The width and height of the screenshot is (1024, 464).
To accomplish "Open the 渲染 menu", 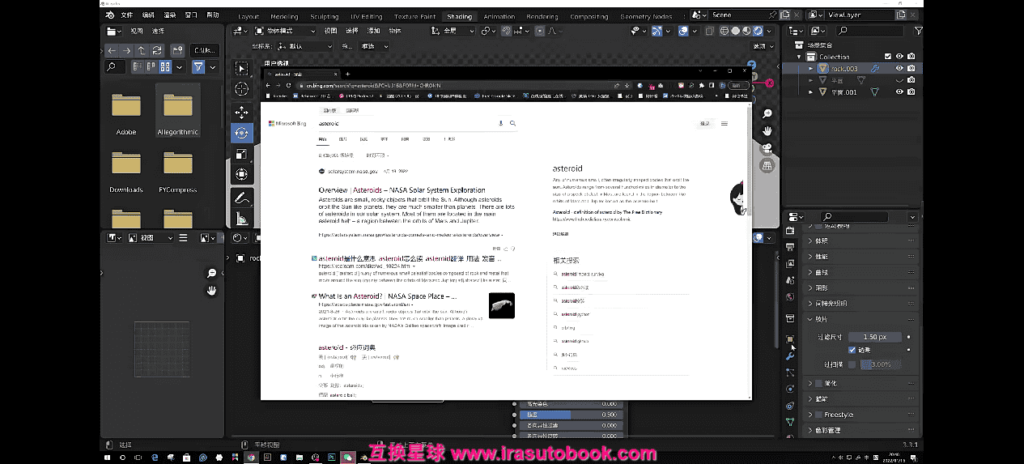I will tap(170, 15).
